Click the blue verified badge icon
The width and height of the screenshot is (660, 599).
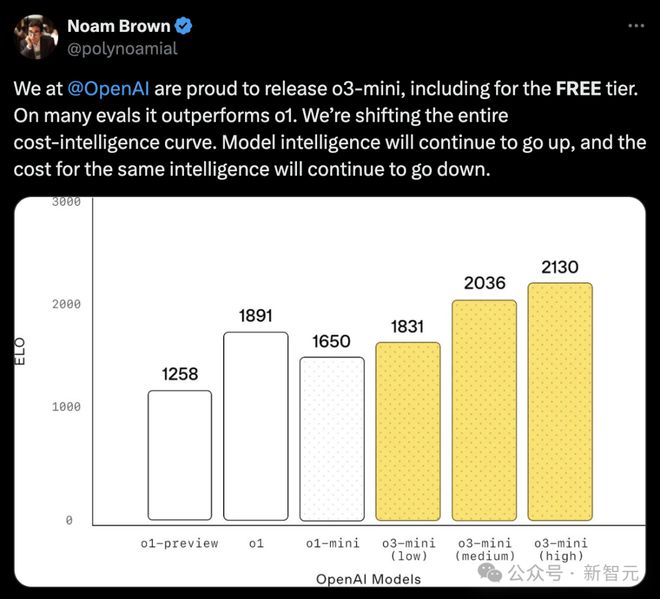(183, 26)
